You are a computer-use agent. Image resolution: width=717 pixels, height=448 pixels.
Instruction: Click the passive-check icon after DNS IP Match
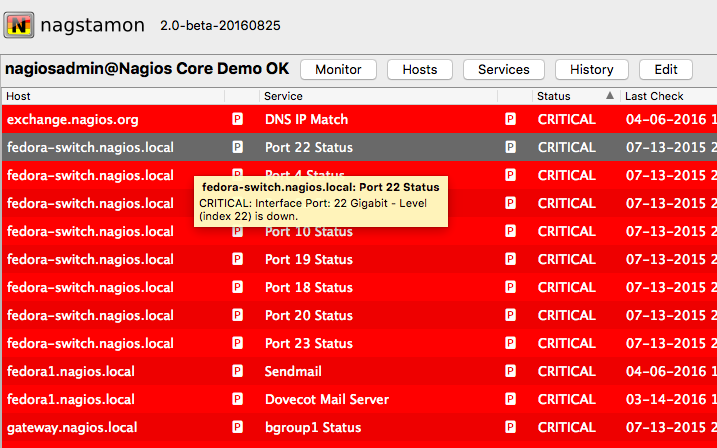[x=510, y=119]
